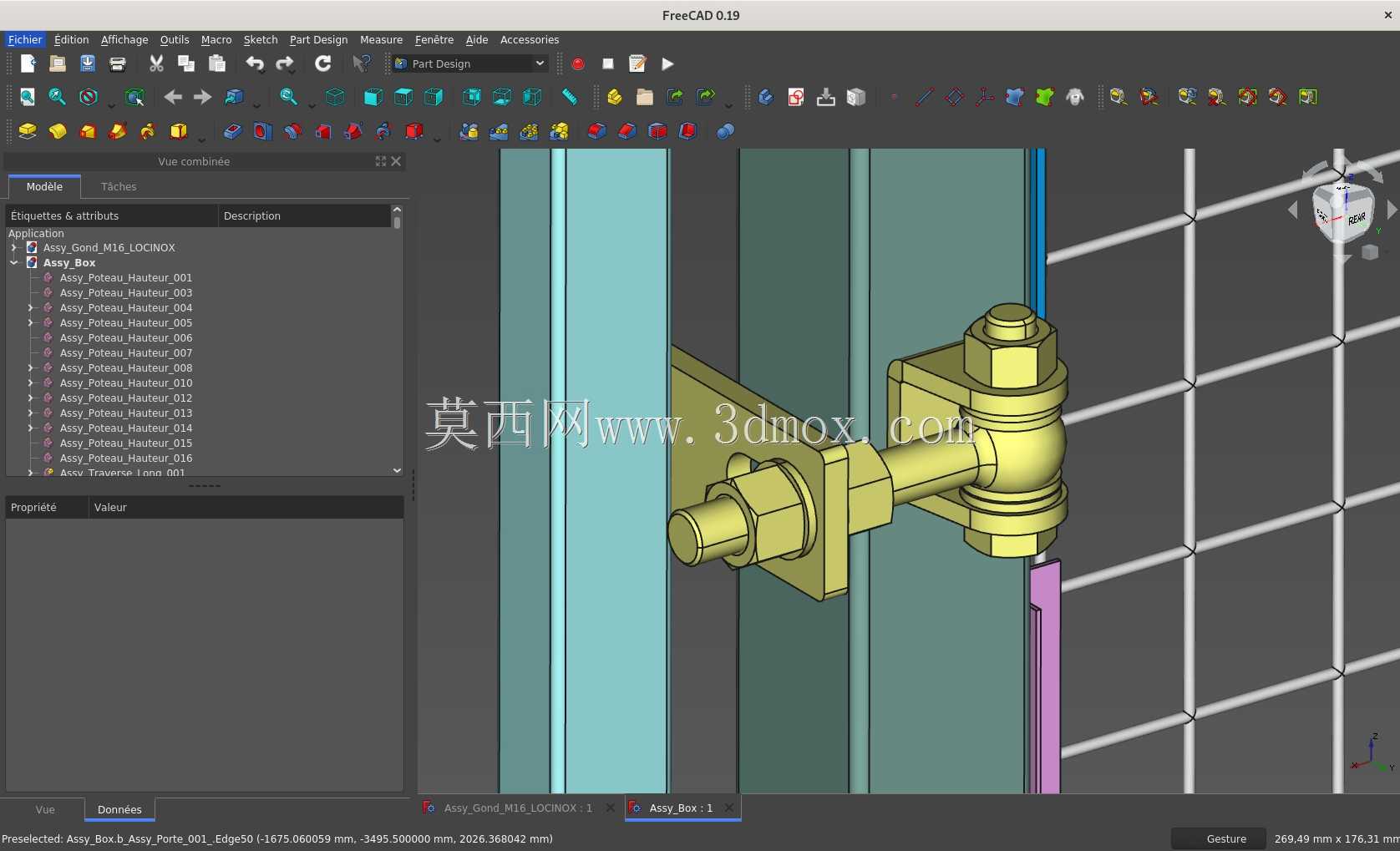Open a file using the folder icon
1400x851 pixels.
(58, 63)
